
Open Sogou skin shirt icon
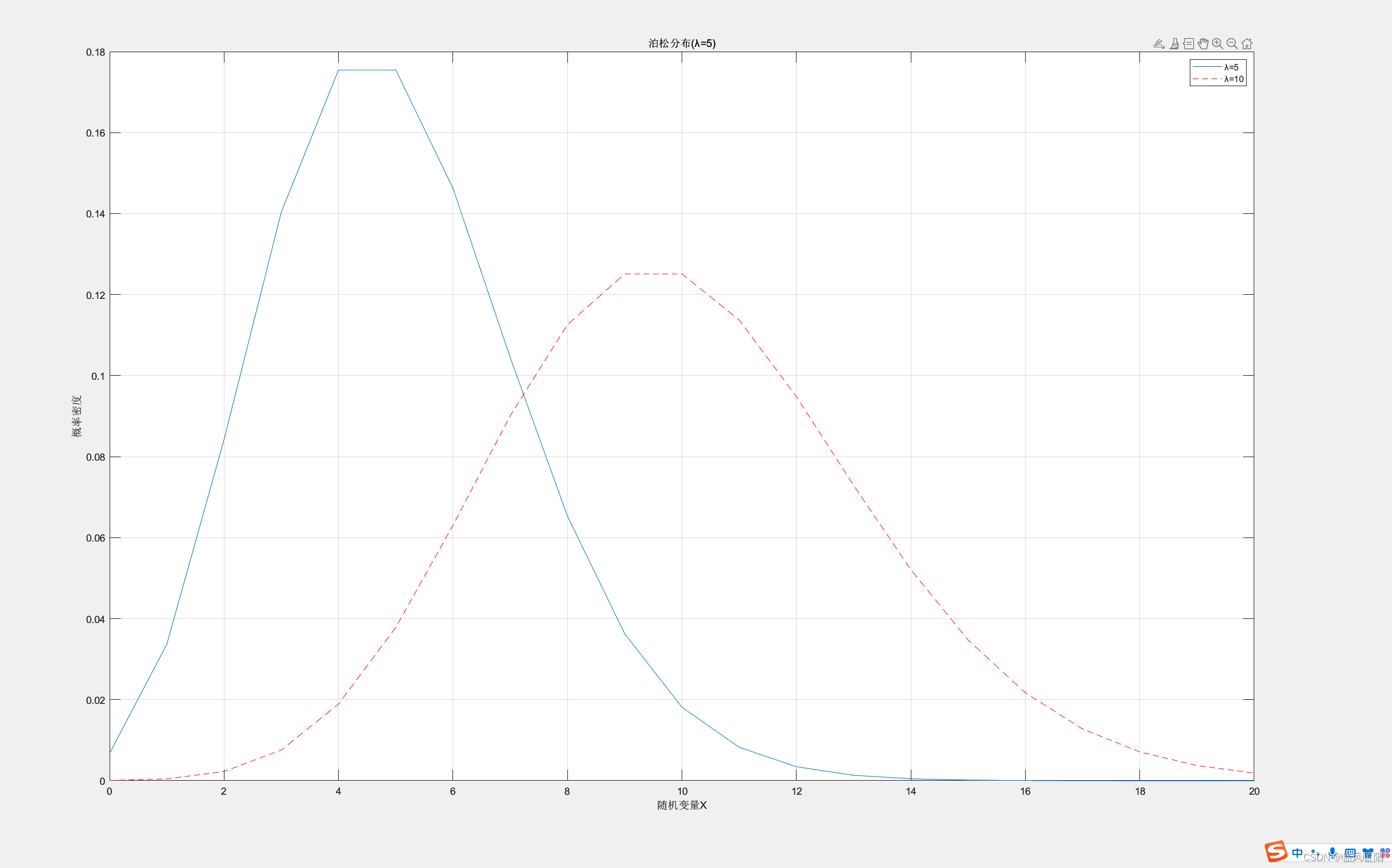[1367, 853]
